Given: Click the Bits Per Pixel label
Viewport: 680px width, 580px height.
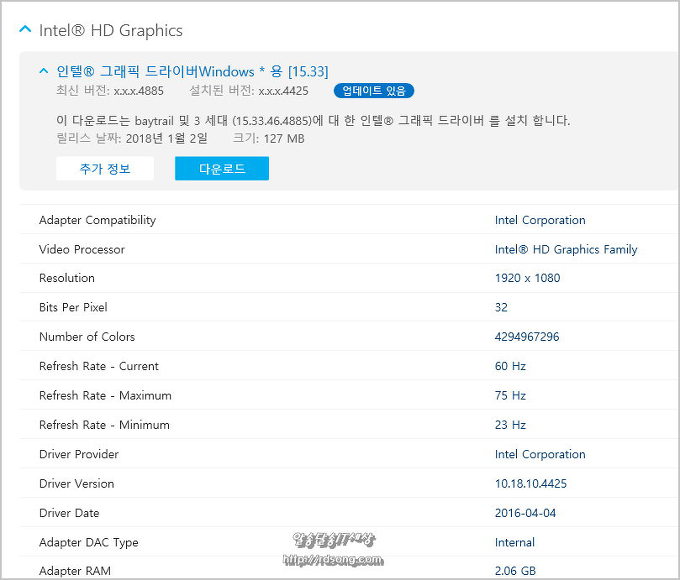Looking at the screenshot, I should pyautogui.click(x=73, y=307).
